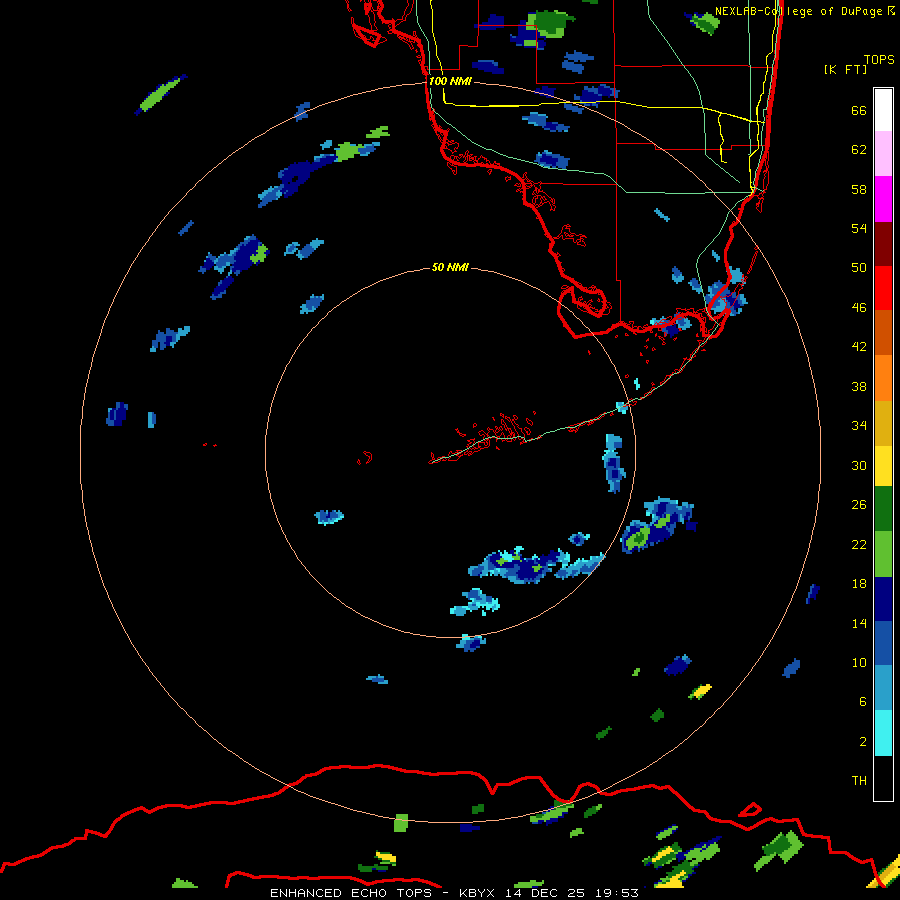Click the legend value '42'
Screen dimensions: 900x900
tap(859, 346)
